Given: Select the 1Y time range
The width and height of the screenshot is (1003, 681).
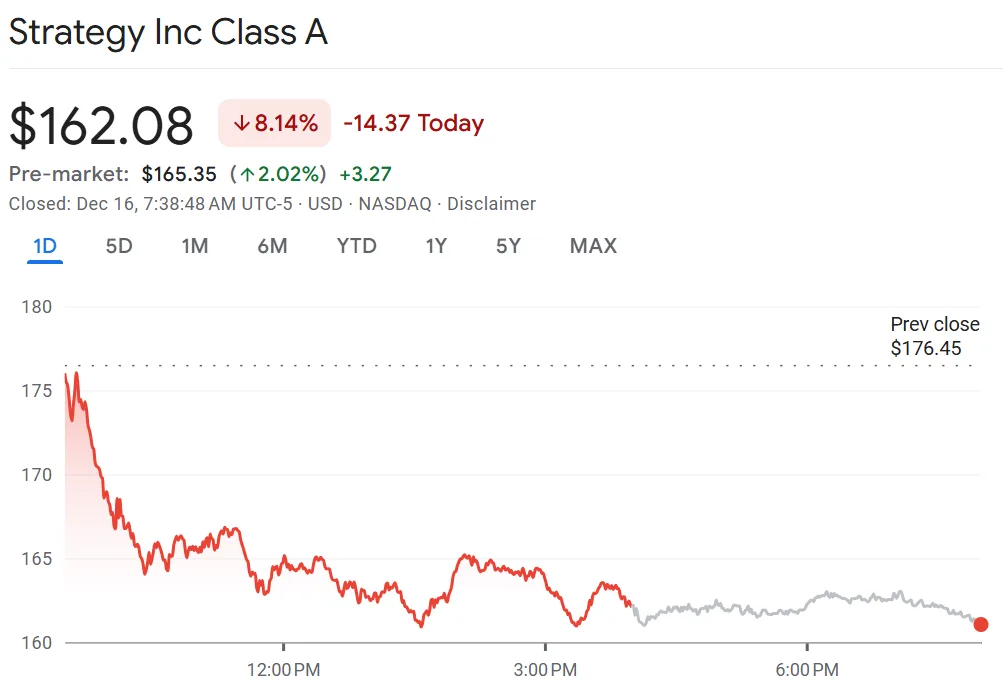Looking at the screenshot, I should point(436,246).
